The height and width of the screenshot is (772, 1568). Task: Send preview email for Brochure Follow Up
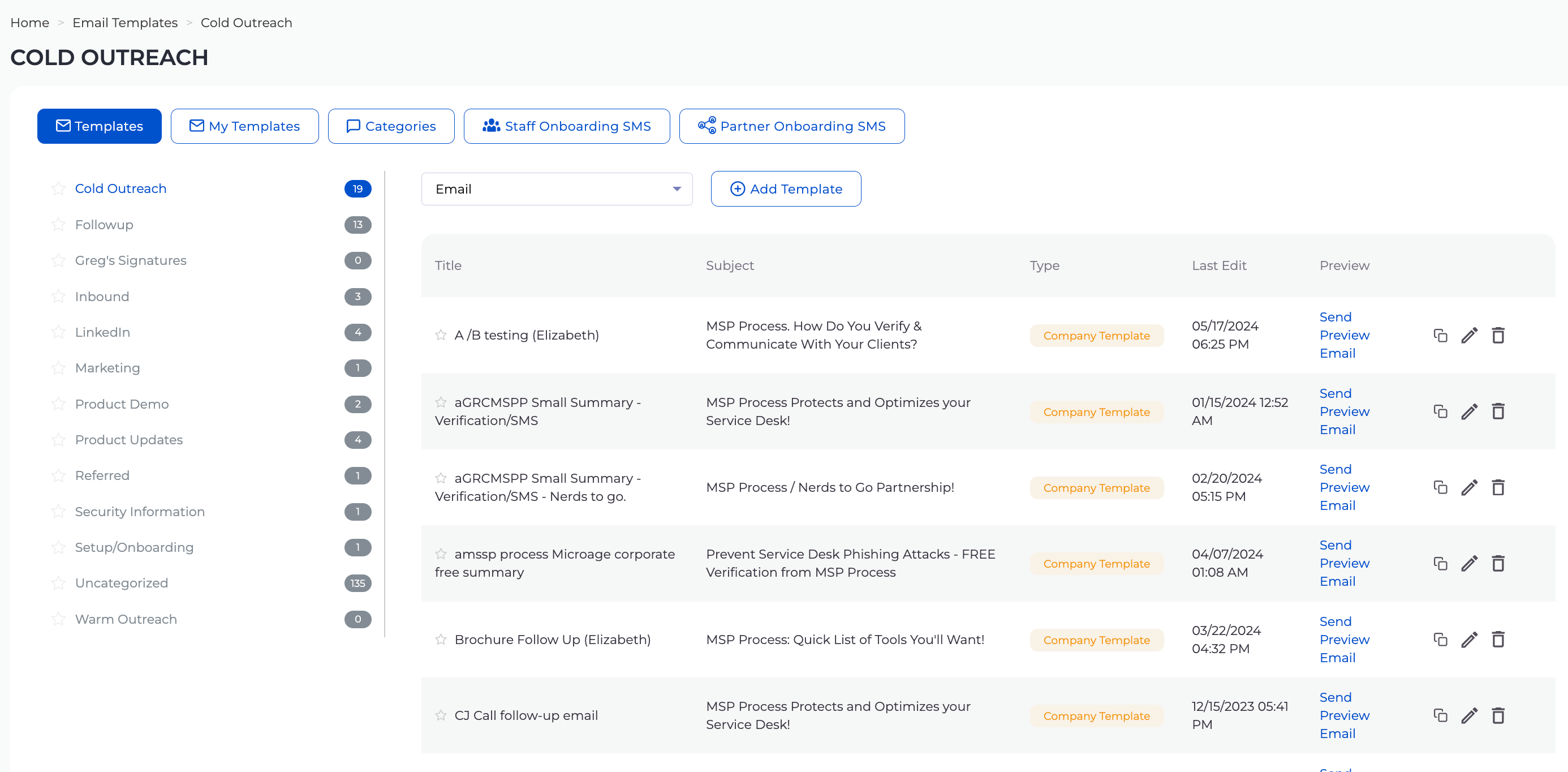(1344, 639)
